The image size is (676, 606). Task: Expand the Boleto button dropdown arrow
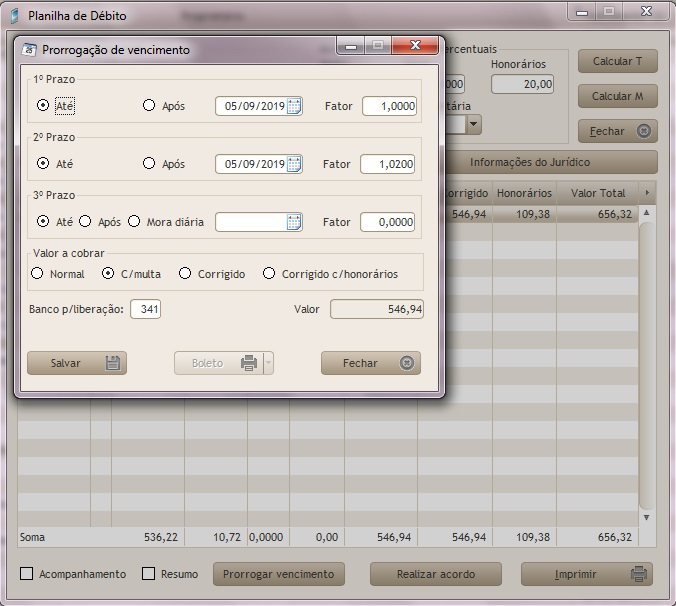tap(268, 363)
